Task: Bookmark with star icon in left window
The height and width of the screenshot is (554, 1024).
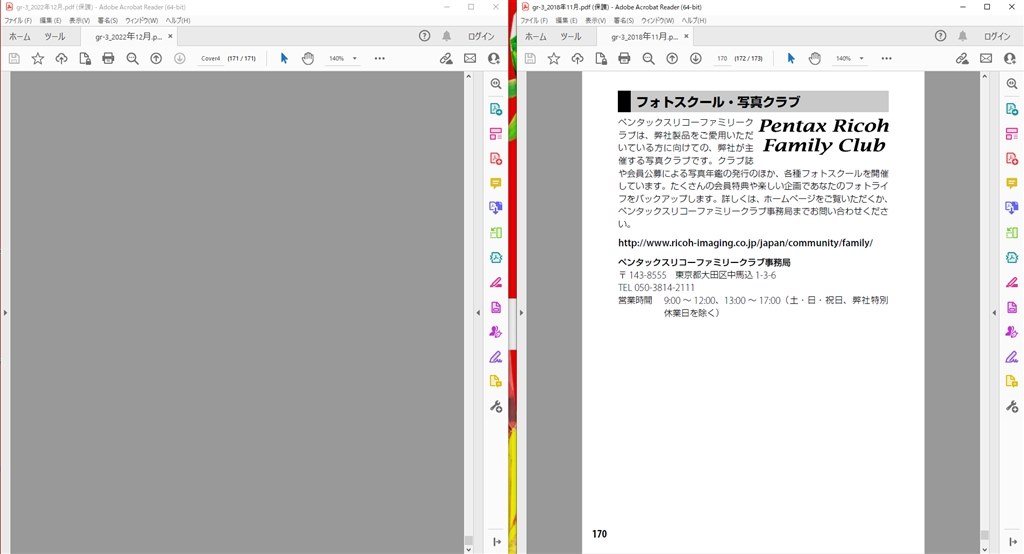Action: [38, 59]
